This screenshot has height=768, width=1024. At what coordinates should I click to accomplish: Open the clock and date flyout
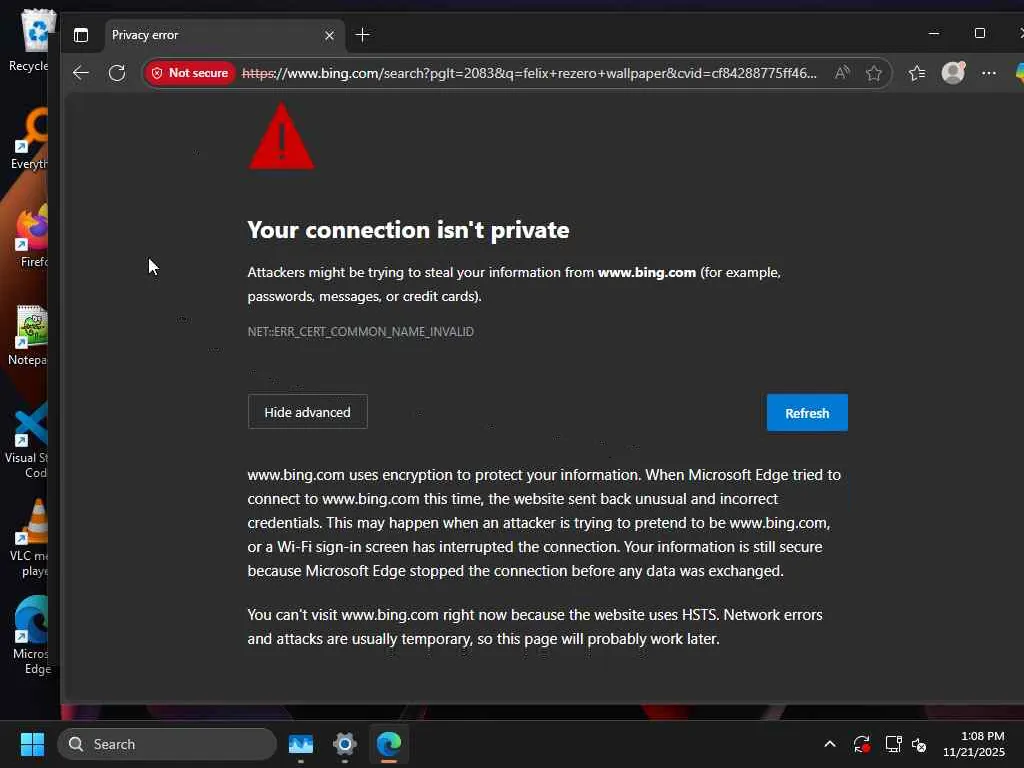tap(974, 744)
